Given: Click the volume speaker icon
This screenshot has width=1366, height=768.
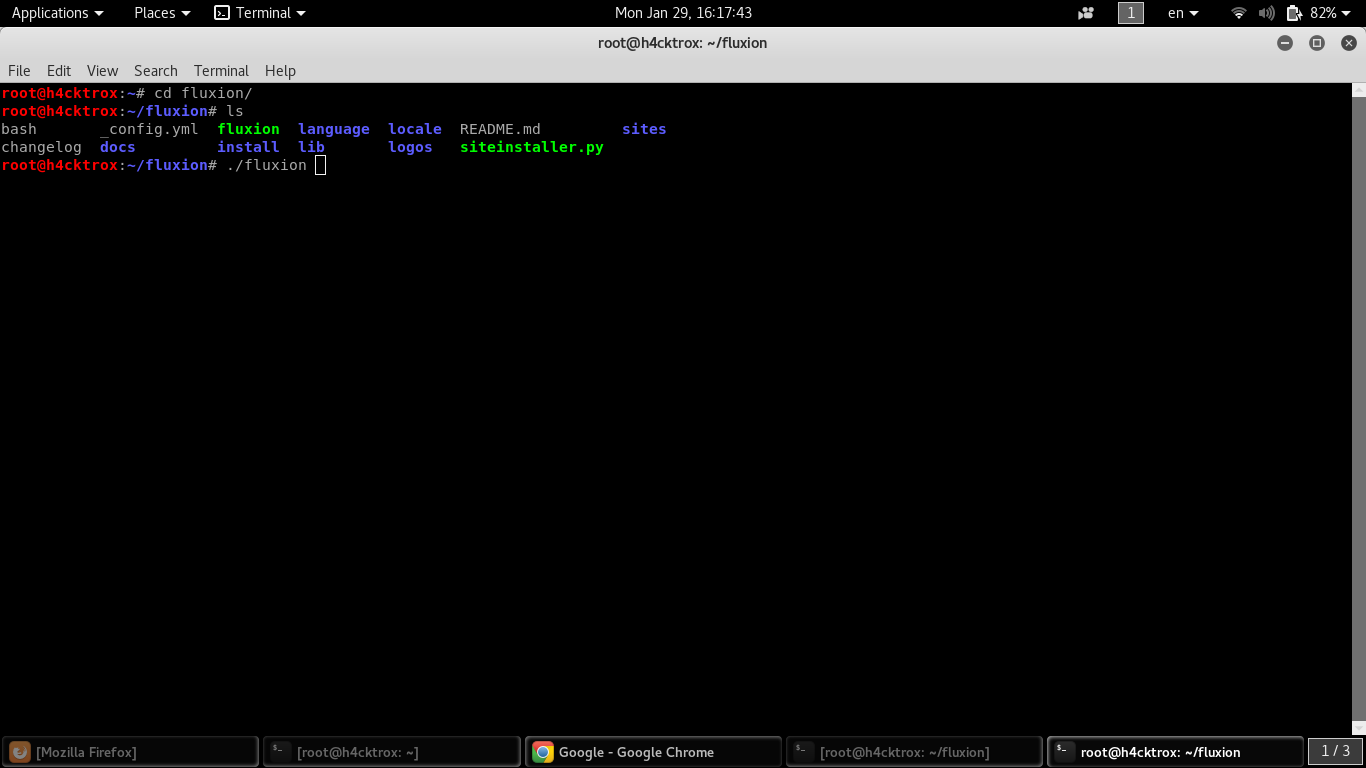Looking at the screenshot, I should click(1266, 13).
